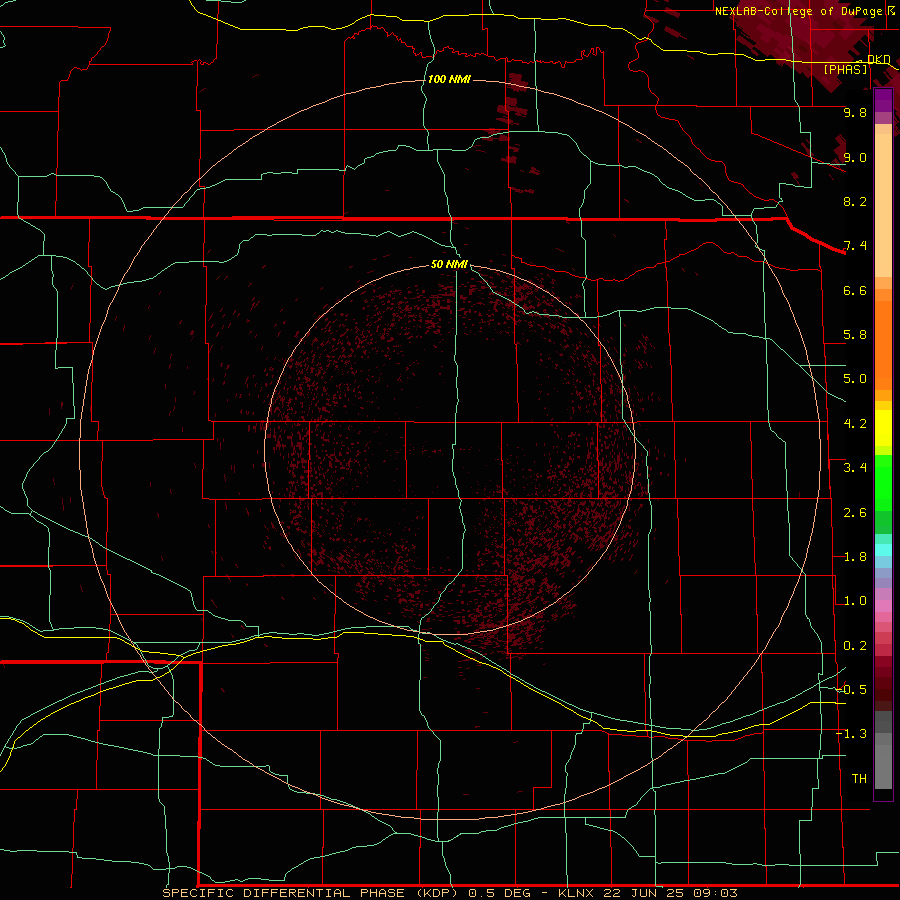Pick the cyan band of color bar
This screenshot has height=900, width=900.
click(883, 550)
